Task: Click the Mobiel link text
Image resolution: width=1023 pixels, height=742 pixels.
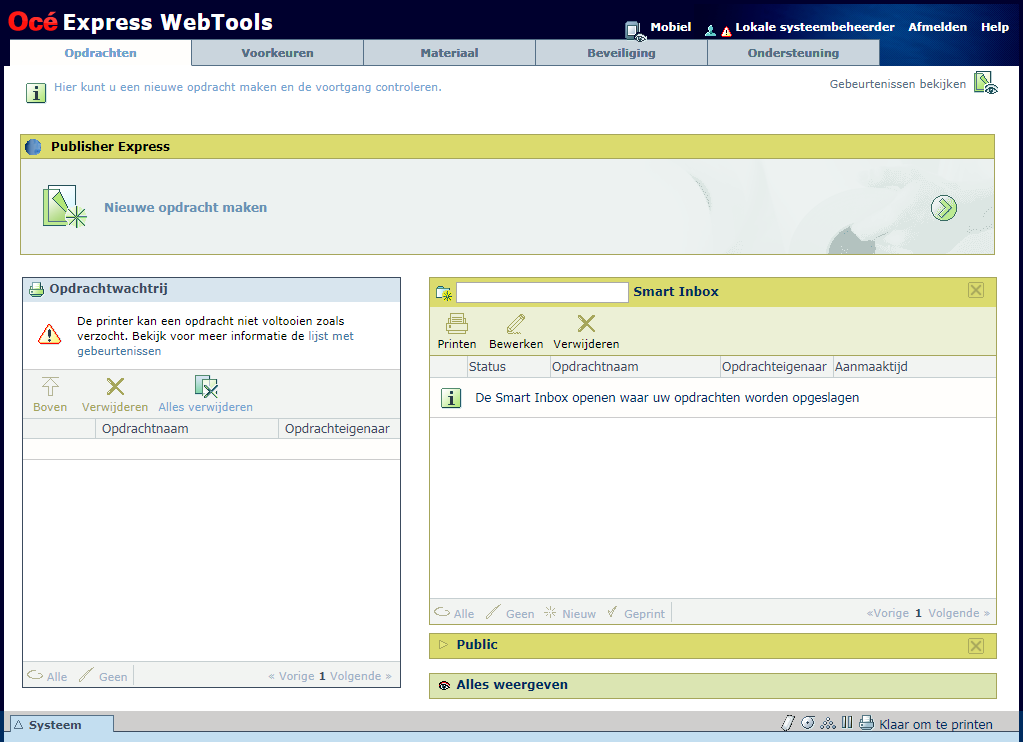Action: click(671, 27)
